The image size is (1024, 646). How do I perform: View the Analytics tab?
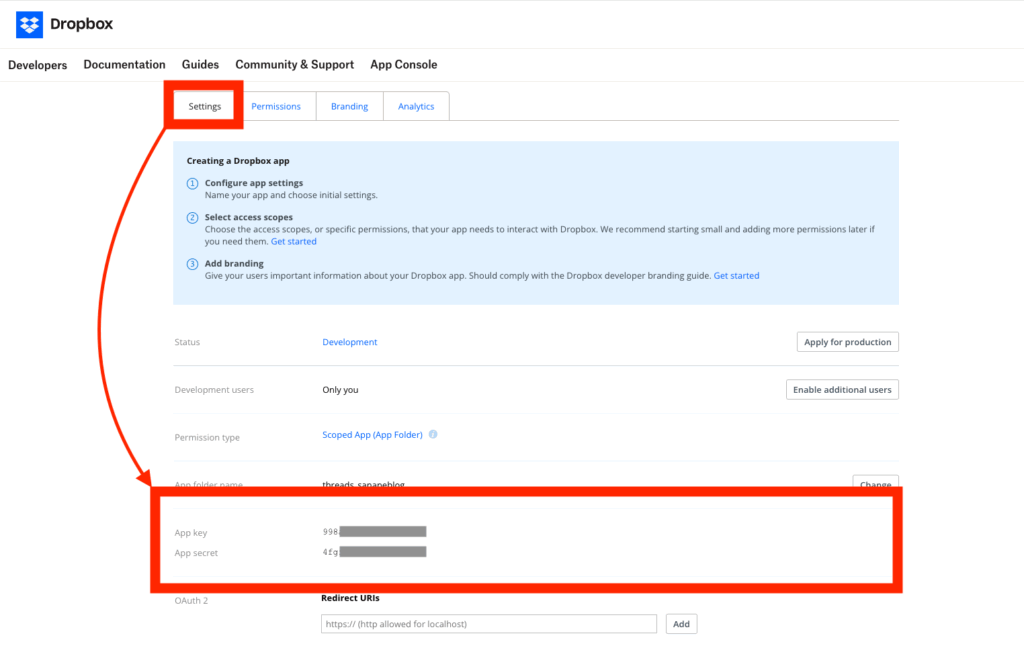416,106
